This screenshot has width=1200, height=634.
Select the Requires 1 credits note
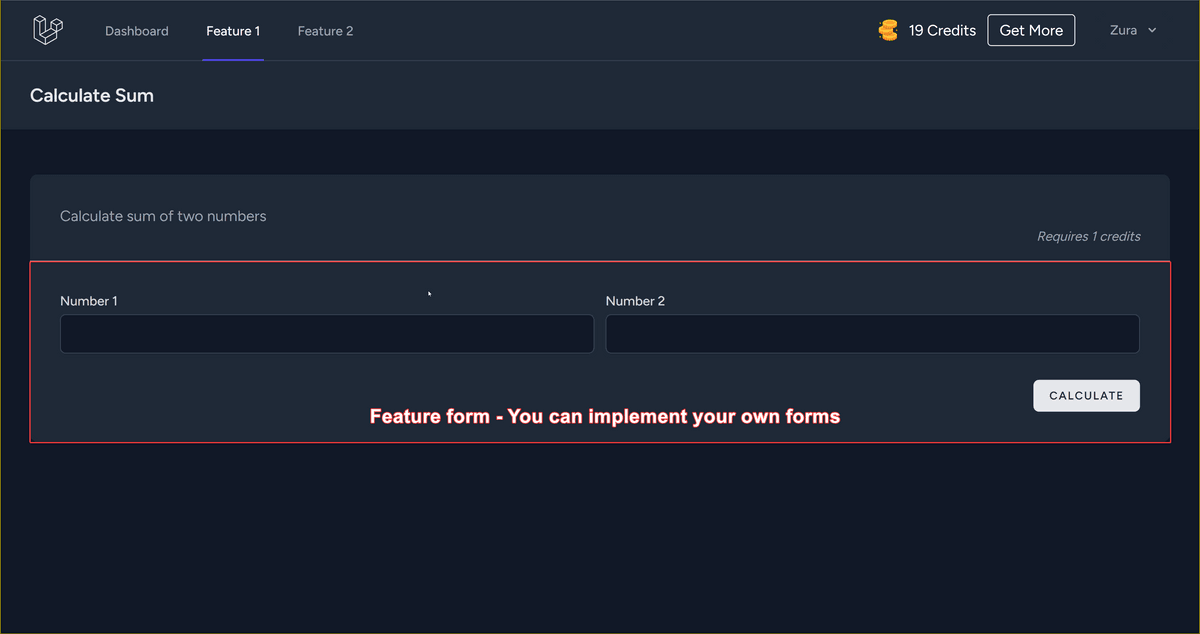(x=1088, y=237)
